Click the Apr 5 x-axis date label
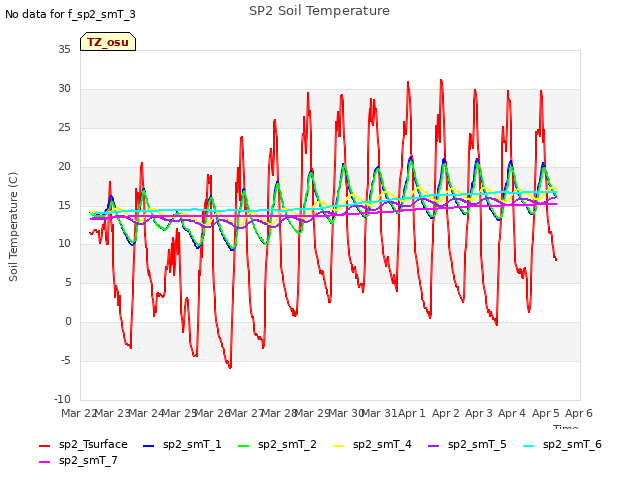Image resolution: width=640 pixels, height=480 pixels. 546,413
